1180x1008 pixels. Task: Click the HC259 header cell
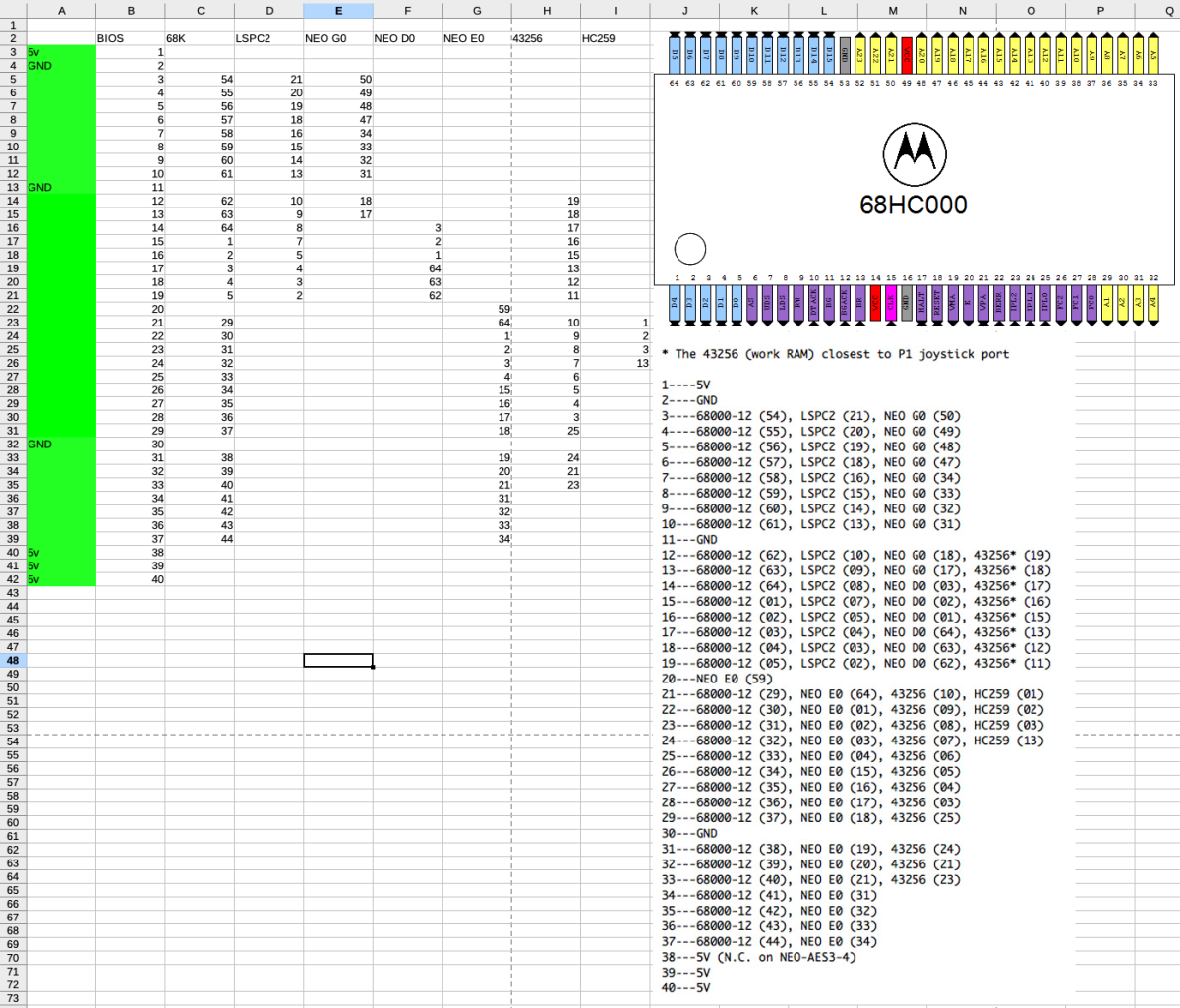(x=616, y=38)
